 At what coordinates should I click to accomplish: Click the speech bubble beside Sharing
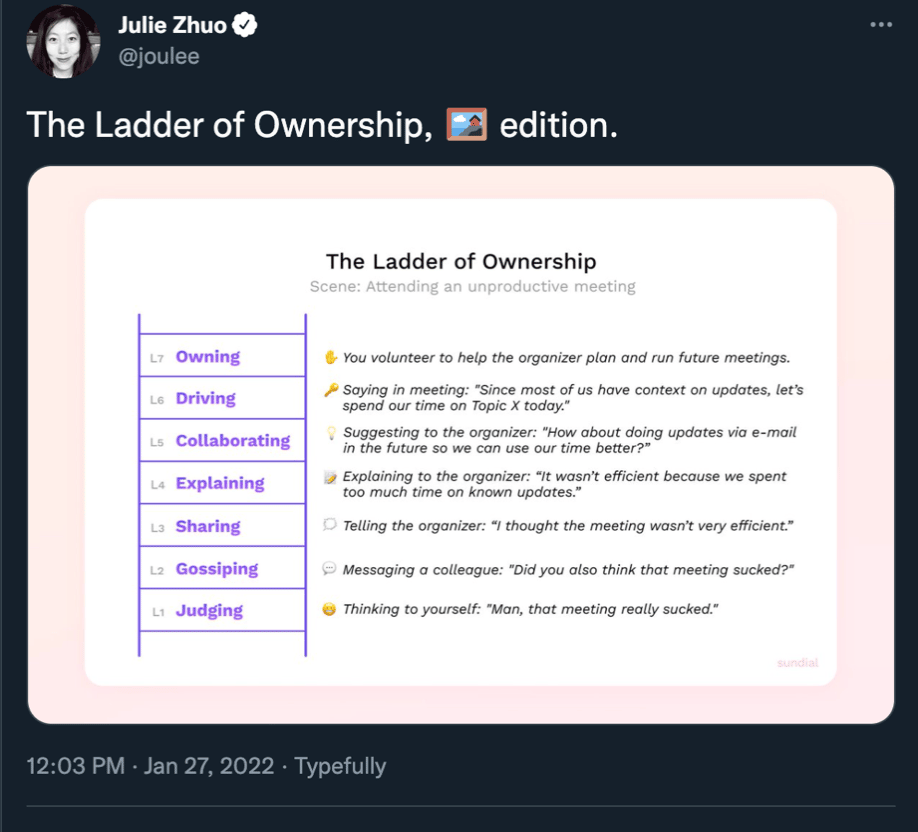coord(330,524)
